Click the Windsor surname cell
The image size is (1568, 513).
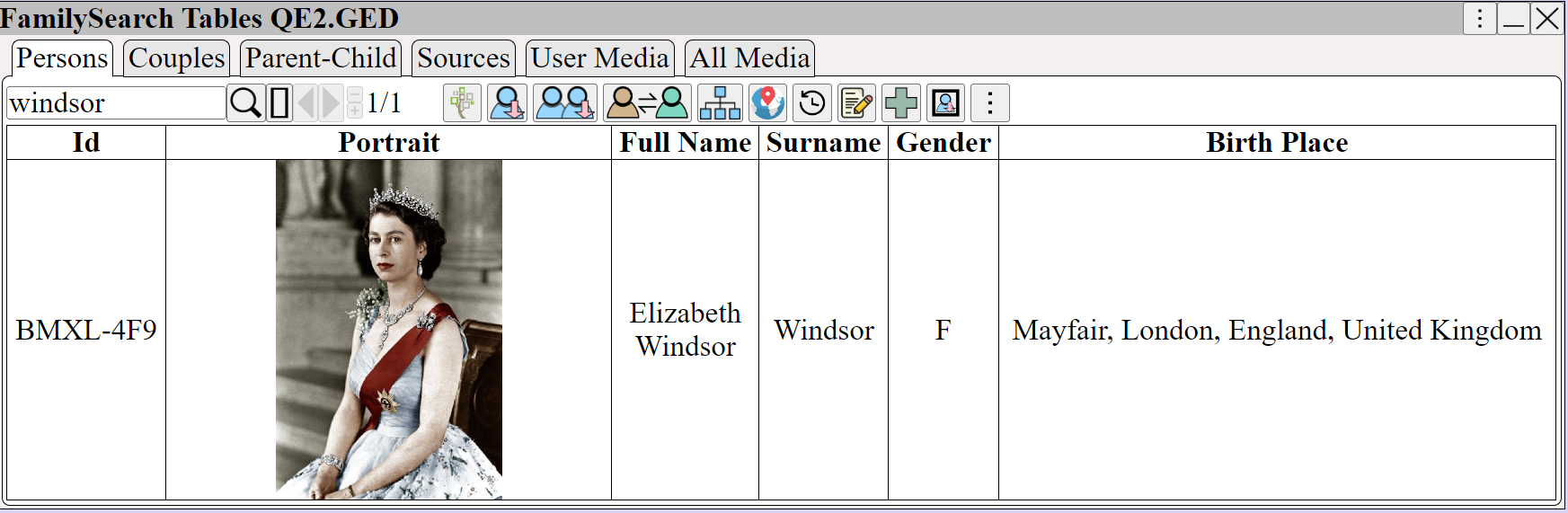[824, 330]
